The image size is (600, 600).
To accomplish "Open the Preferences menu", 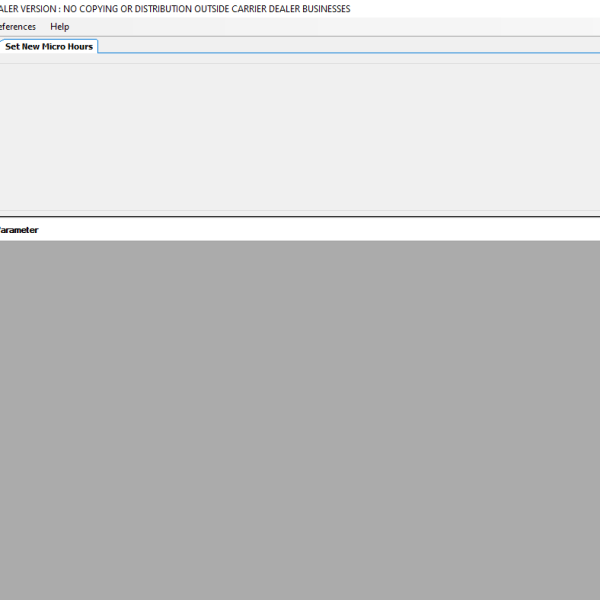I will (17, 27).
